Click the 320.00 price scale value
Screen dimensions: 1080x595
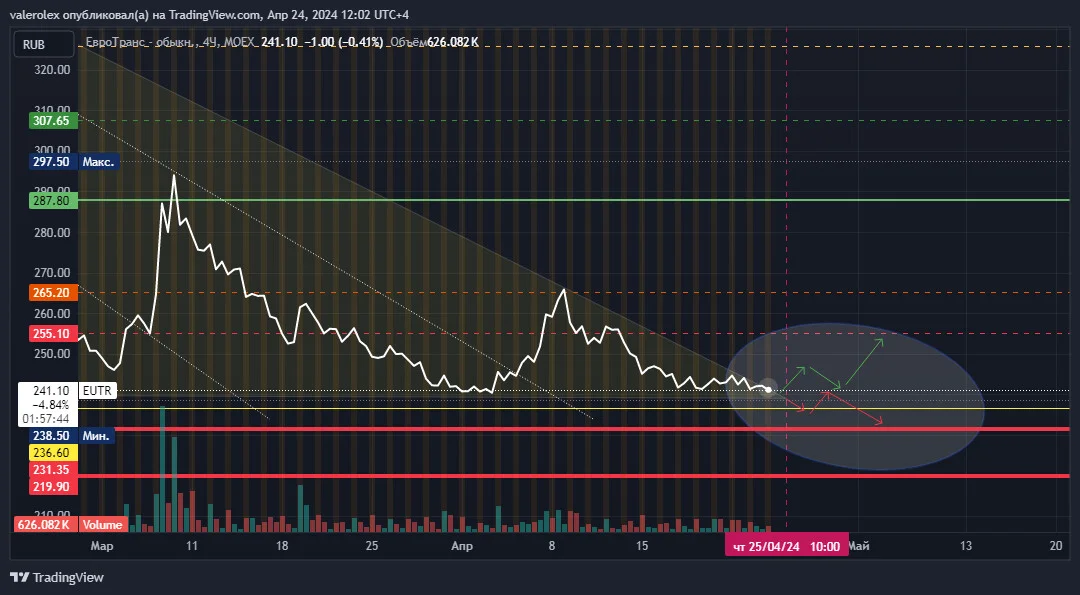click(53, 70)
